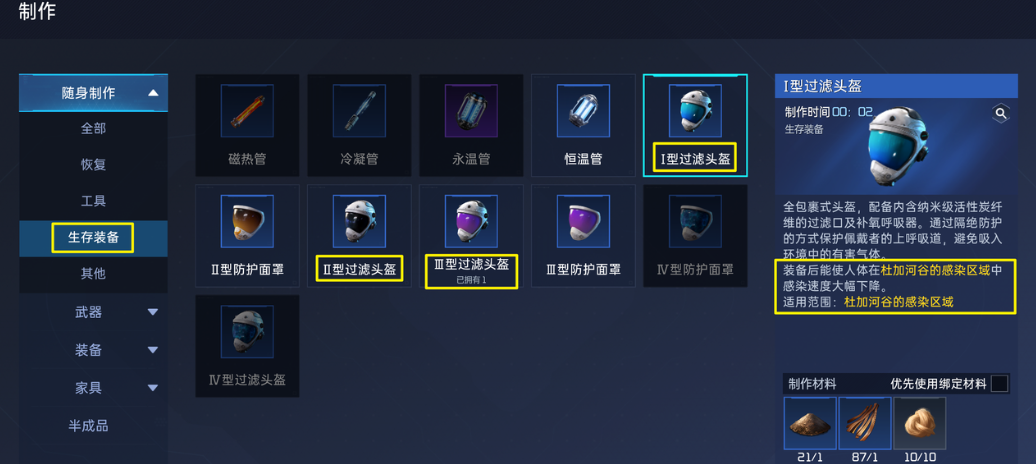Click the first crafting material thumbnail 21/1
Screen dimensions: 1036x464
(810, 424)
